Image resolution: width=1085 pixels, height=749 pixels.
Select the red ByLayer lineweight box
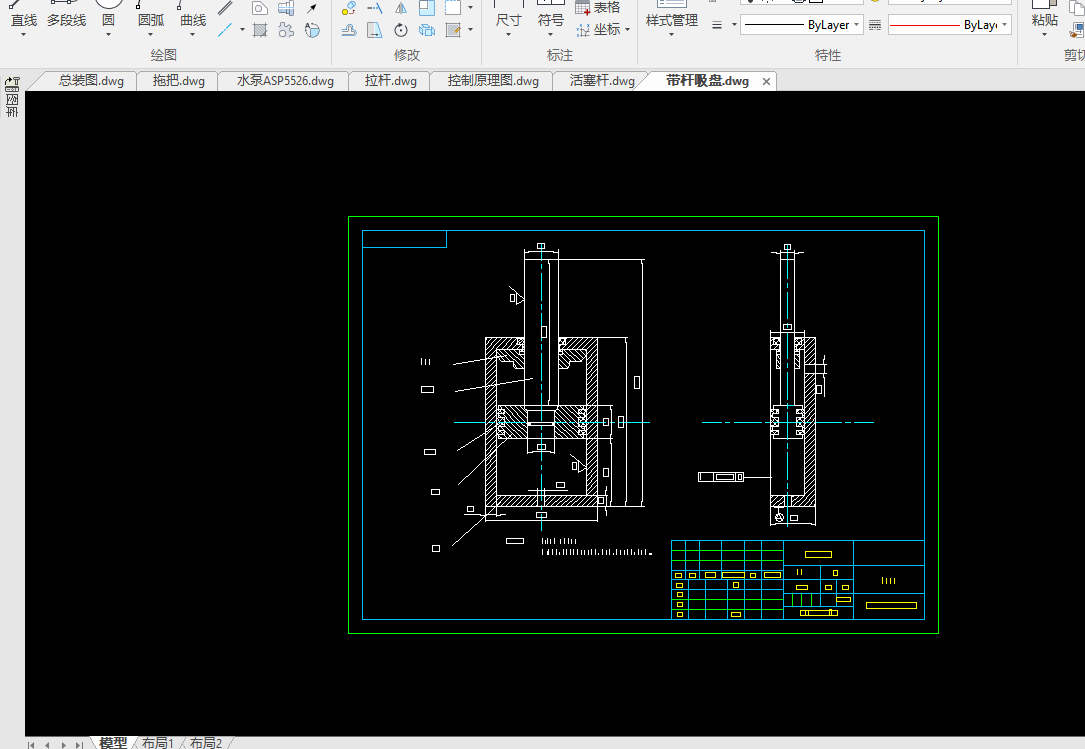(948, 25)
